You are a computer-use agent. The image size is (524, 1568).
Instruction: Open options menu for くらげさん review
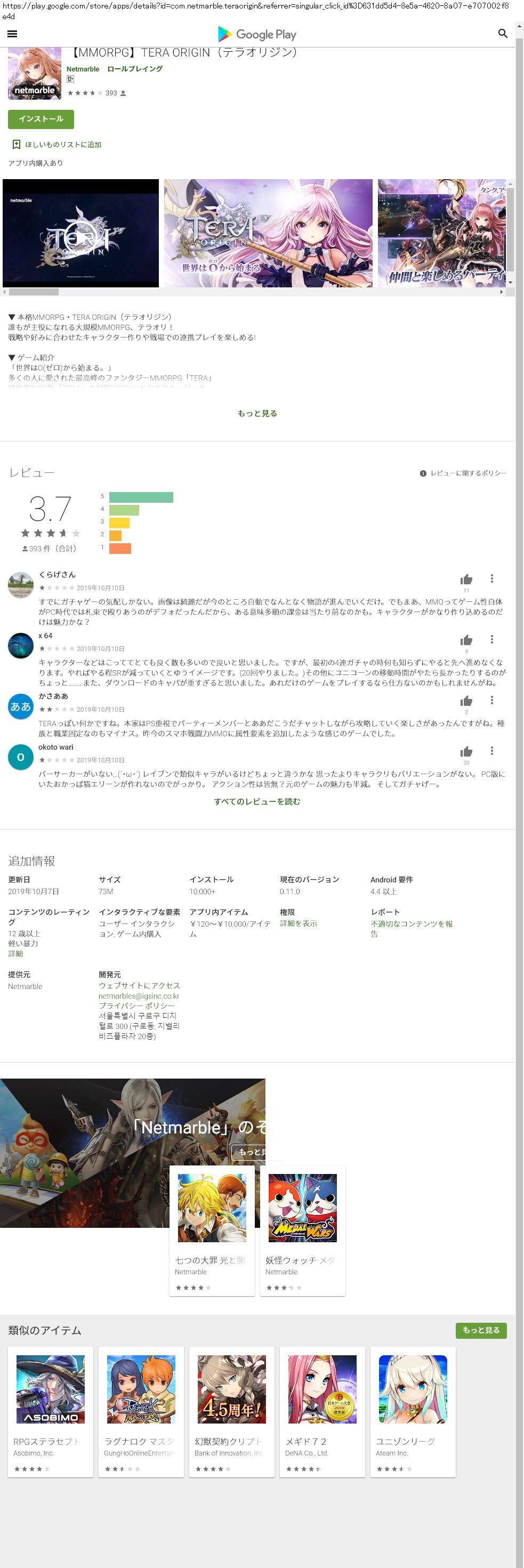tap(491, 578)
